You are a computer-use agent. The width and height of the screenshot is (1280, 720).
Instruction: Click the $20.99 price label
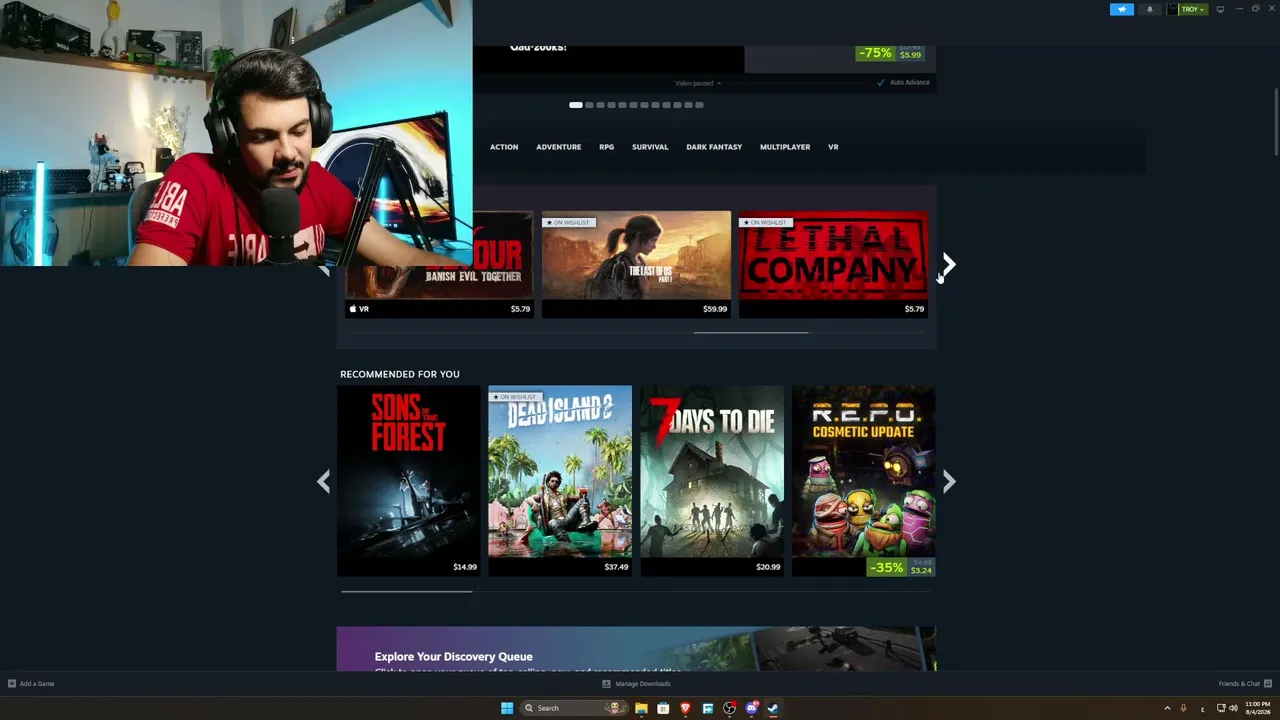[x=768, y=567]
